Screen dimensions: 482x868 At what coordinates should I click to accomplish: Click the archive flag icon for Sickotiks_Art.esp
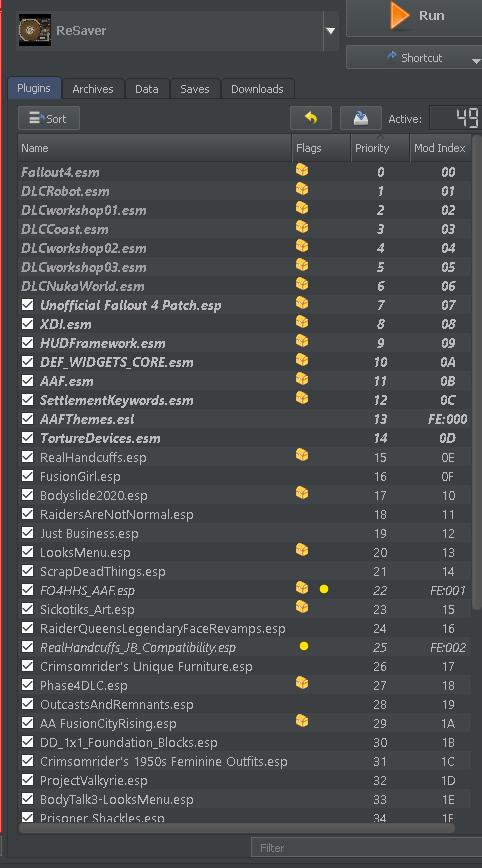click(302, 607)
